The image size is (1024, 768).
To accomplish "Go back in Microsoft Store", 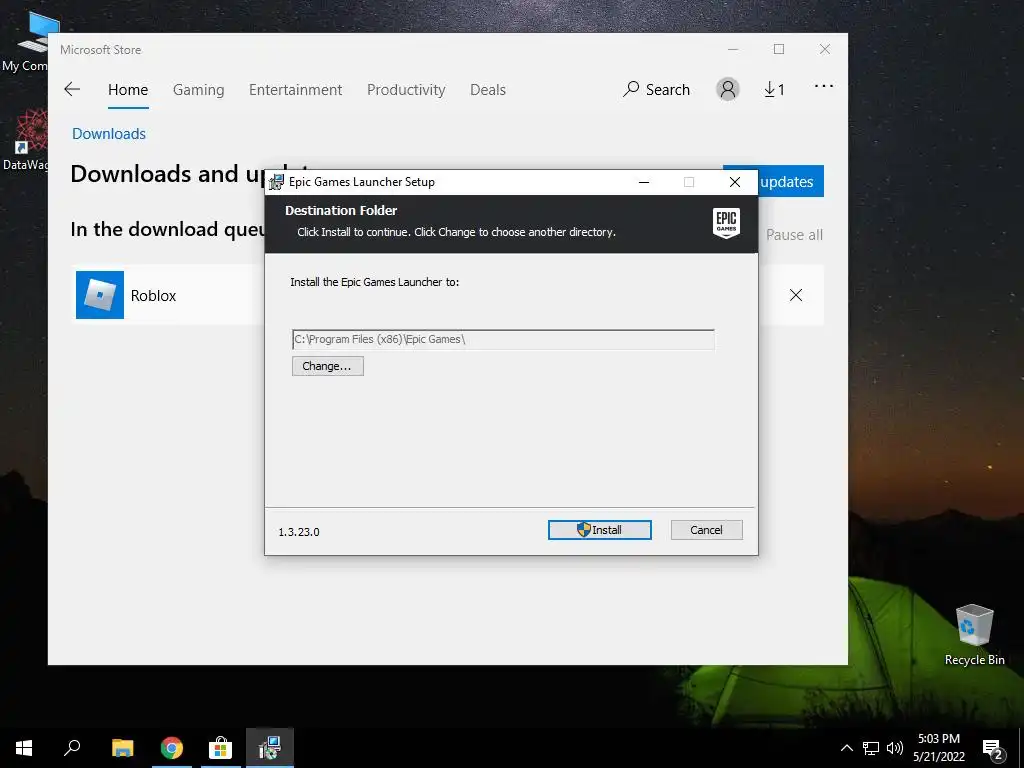I will coord(72,89).
